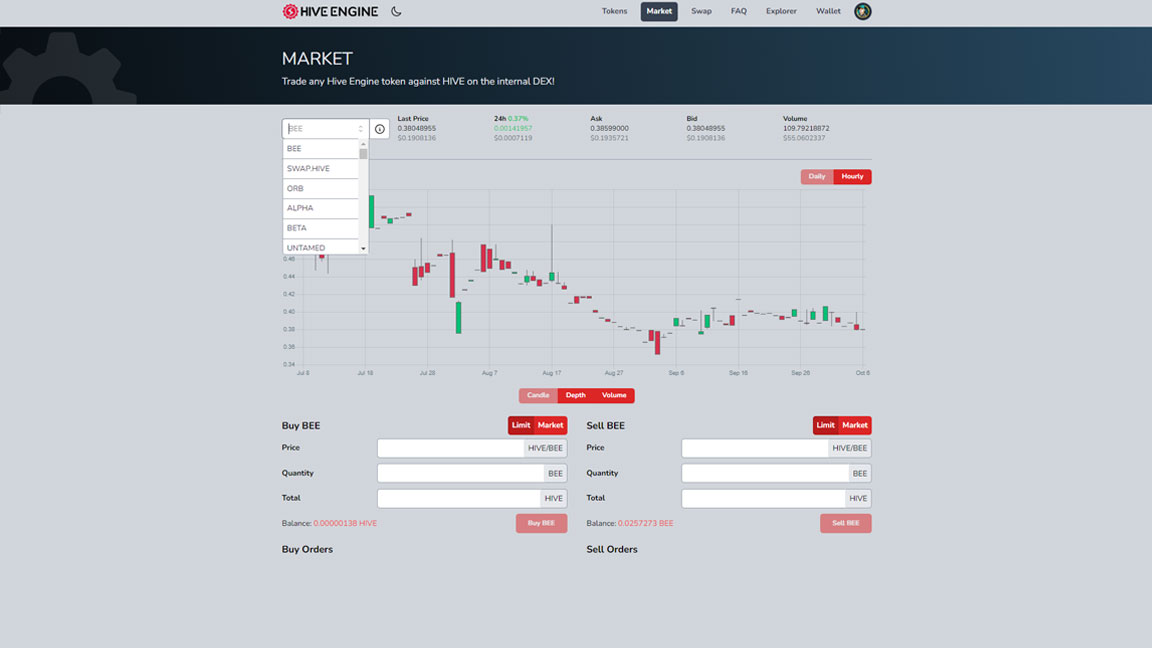
Task: Select Market order for Buy BEE
Action: [x=550, y=425]
